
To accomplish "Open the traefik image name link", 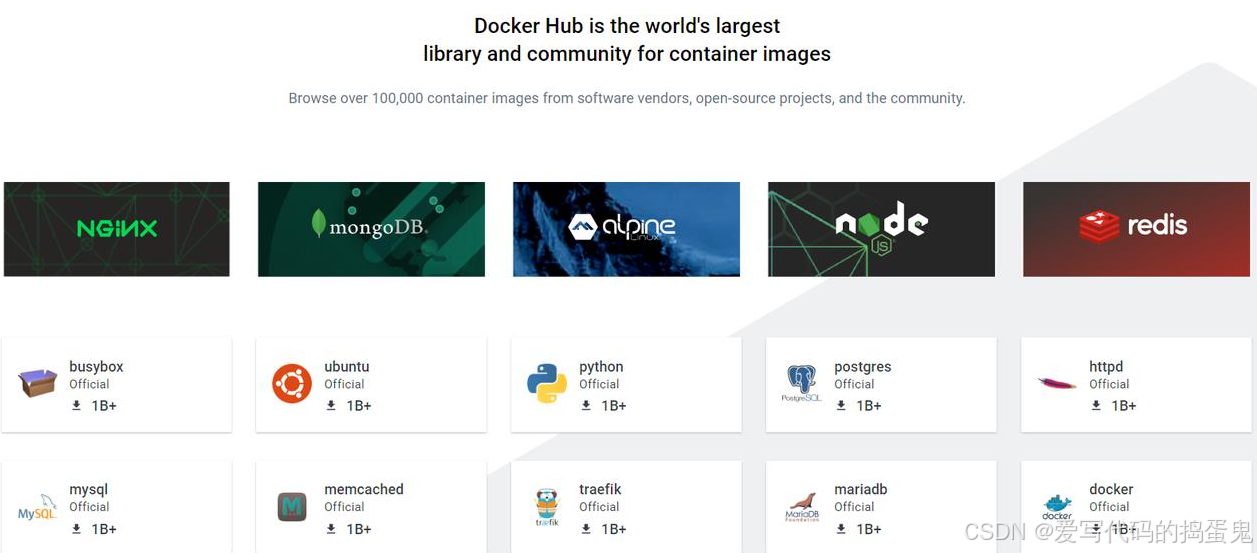I will click(600, 489).
